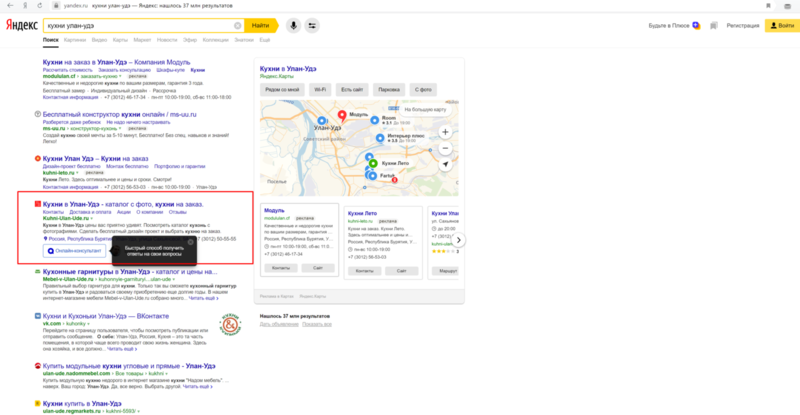Click the 'Онлайн-консультант' button
Image resolution: width=800 pixels, height=415 pixels.
point(73,251)
